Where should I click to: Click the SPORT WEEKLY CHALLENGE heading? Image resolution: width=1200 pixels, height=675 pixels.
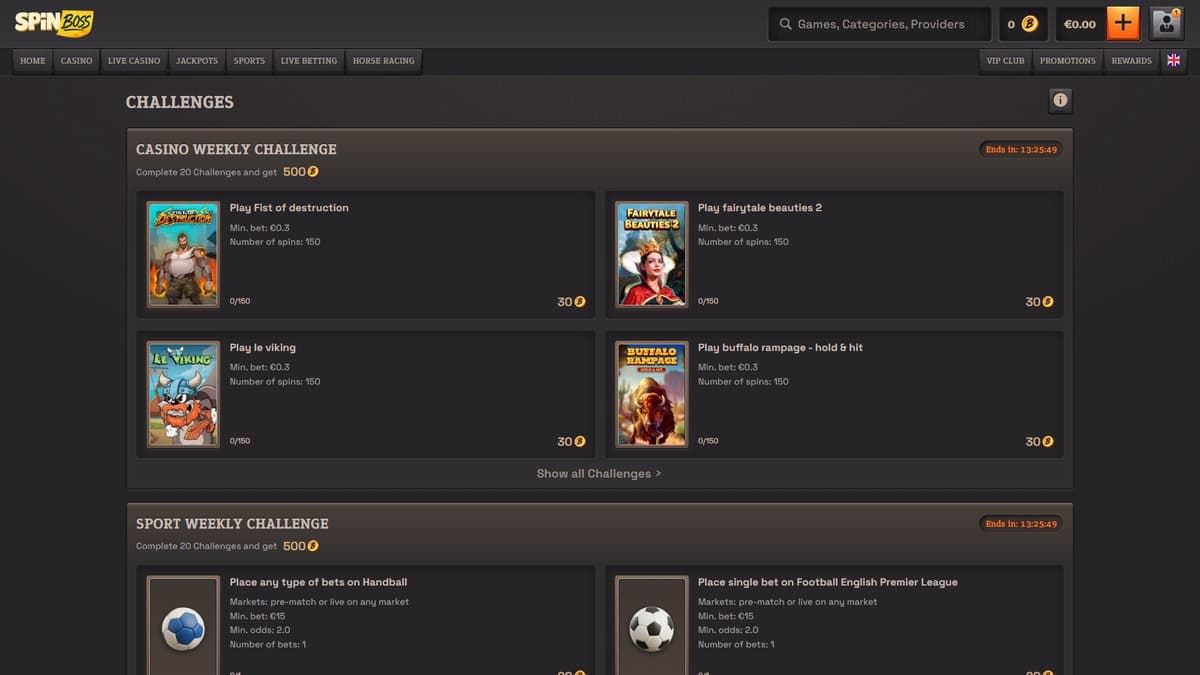point(232,523)
